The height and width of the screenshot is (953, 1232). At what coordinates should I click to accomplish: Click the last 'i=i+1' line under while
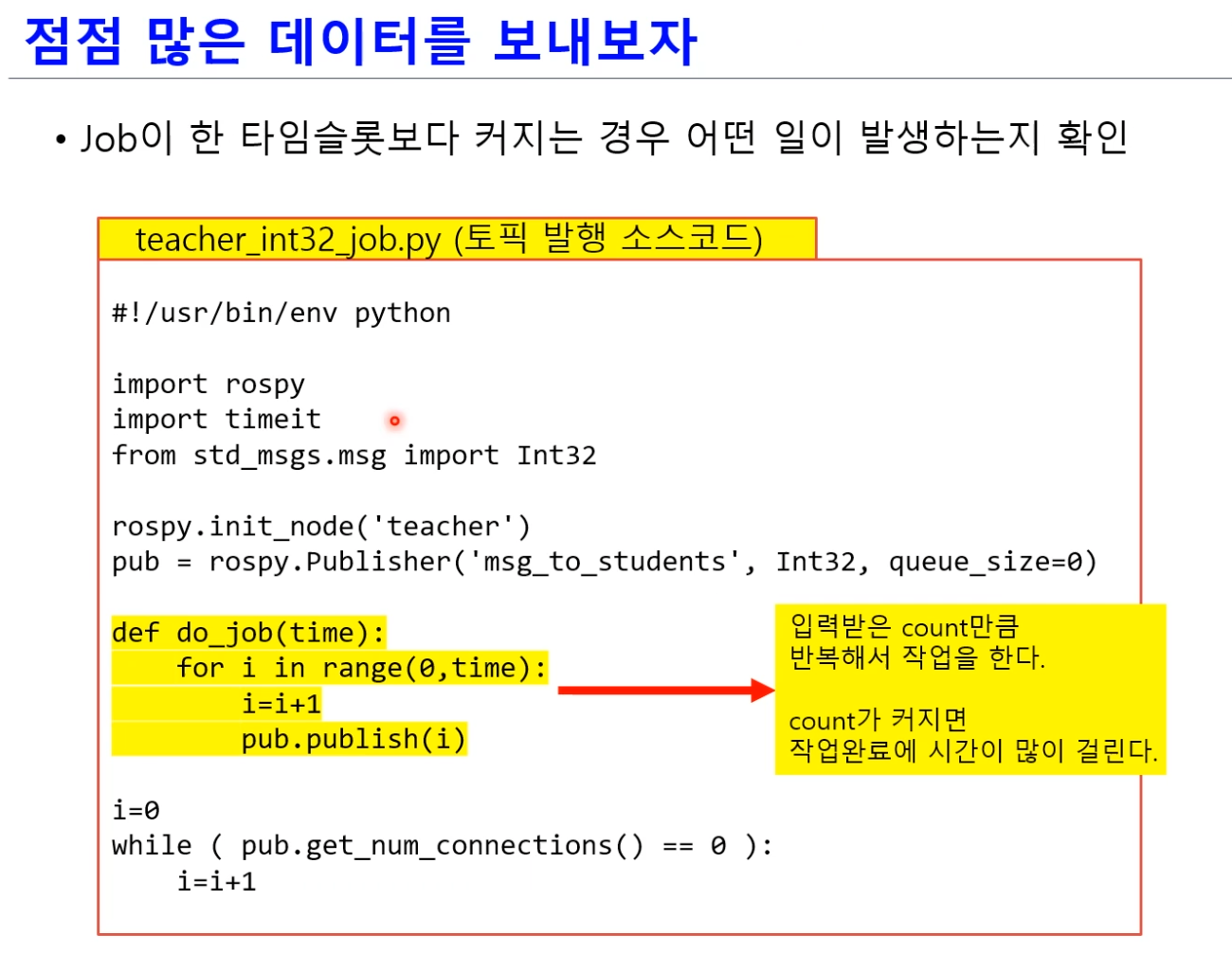pyautogui.click(x=216, y=882)
